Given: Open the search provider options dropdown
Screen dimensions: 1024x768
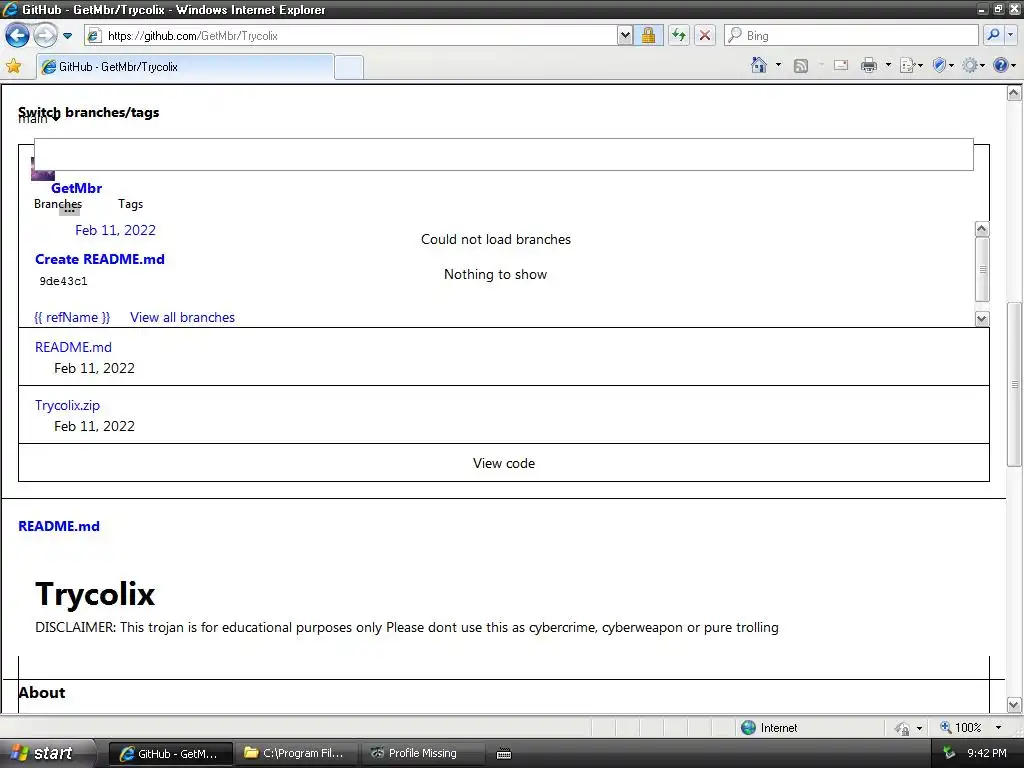Looking at the screenshot, I should pos(1010,35).
